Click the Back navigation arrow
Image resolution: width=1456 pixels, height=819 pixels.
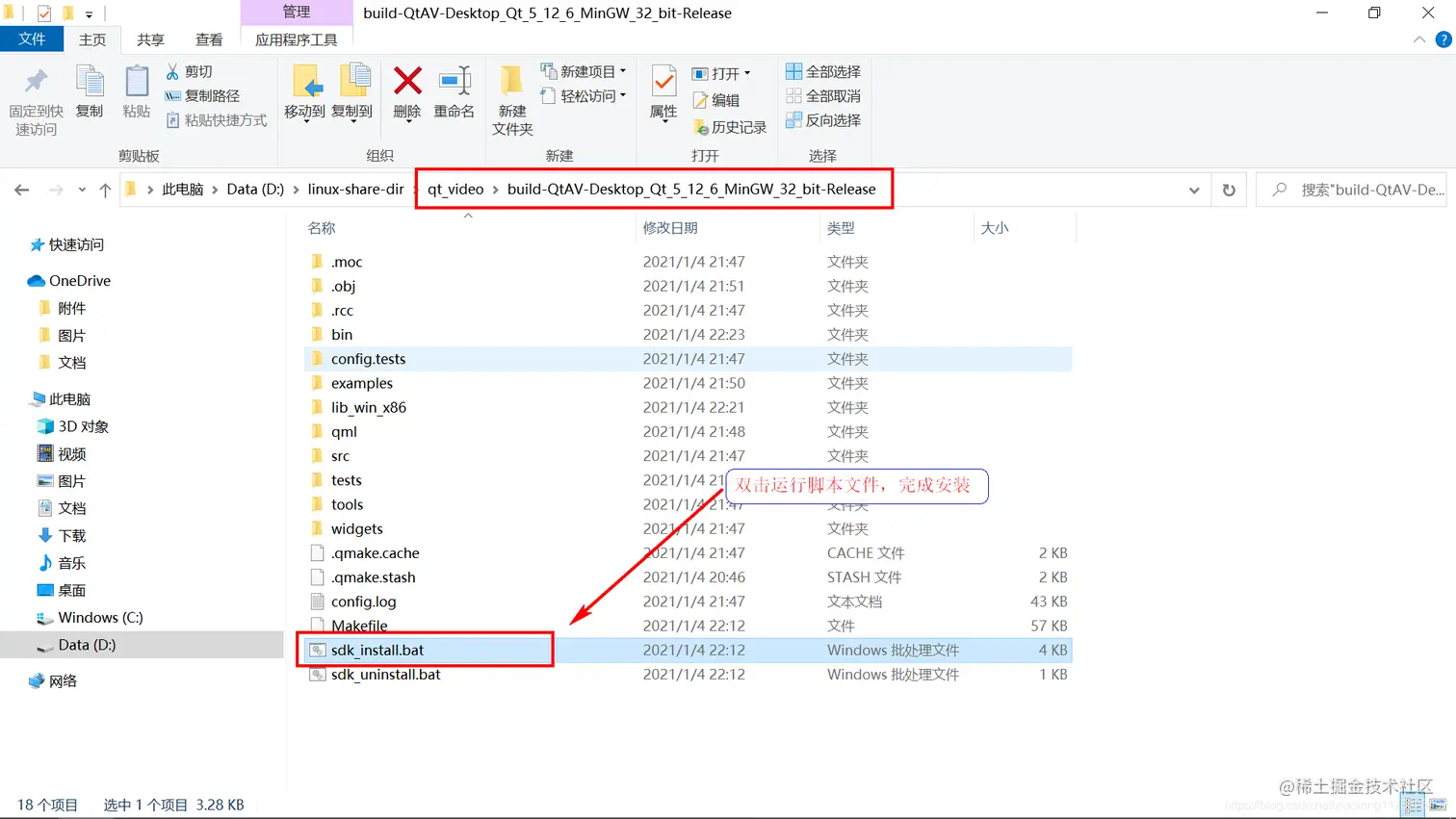coord(22,190)
